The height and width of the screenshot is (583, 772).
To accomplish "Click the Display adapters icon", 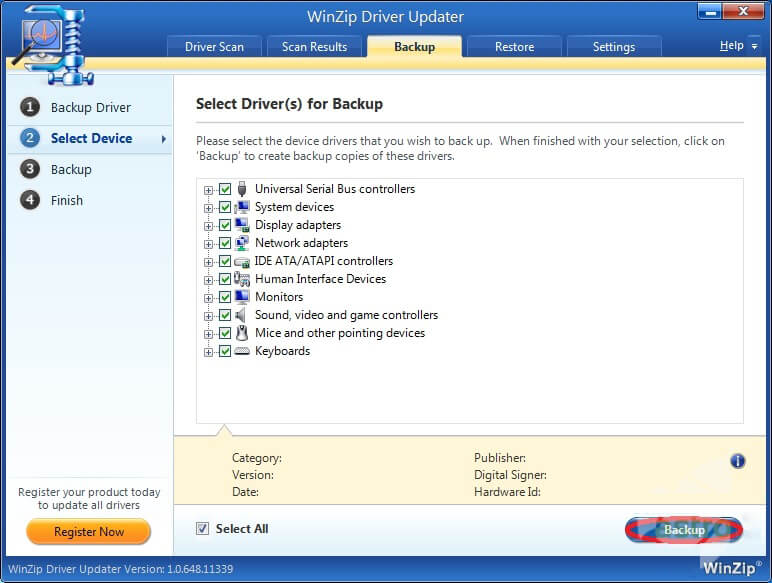I will click(x=242, y=225).
